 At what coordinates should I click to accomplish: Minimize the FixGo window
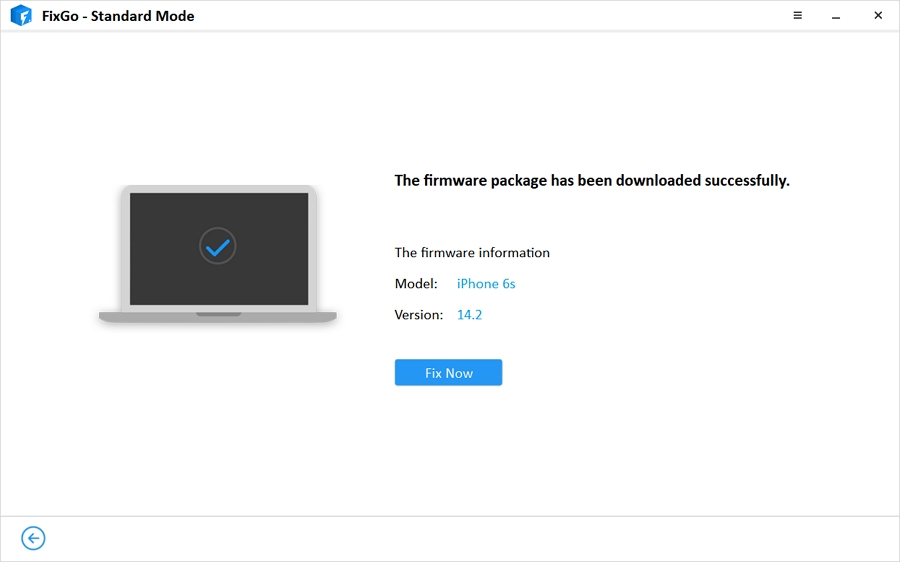pos(836,17)
